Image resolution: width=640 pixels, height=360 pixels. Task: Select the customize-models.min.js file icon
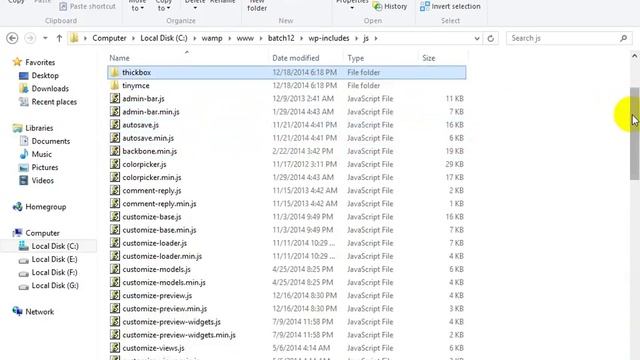[x=115, y=282]
